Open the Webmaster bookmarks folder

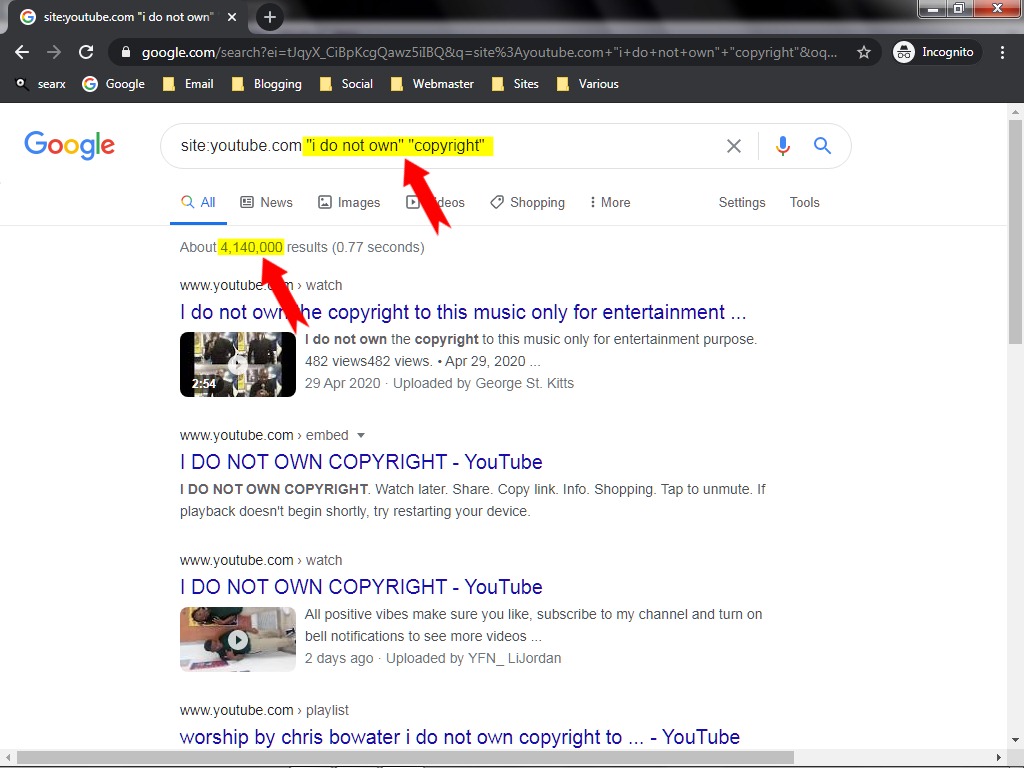coord(432,84)
